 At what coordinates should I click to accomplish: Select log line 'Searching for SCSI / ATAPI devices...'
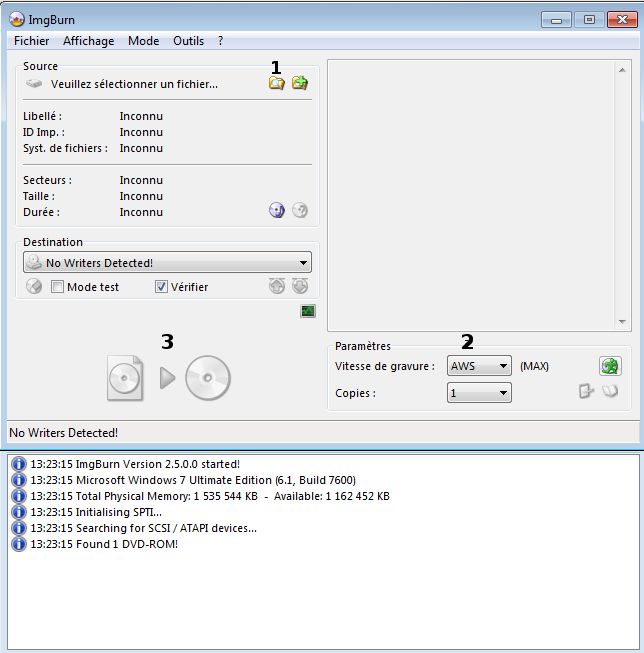coord(143,528)
